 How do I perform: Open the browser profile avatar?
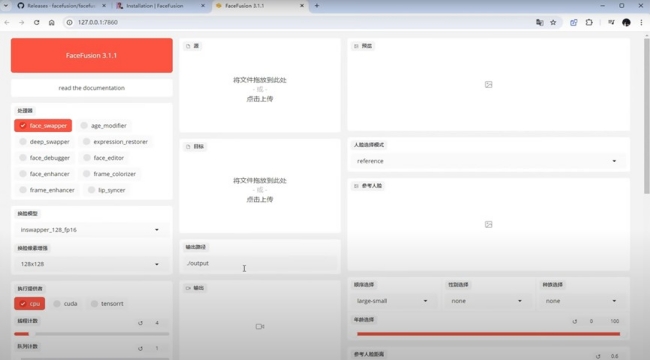pyautogui.click(x=626, y=22)
